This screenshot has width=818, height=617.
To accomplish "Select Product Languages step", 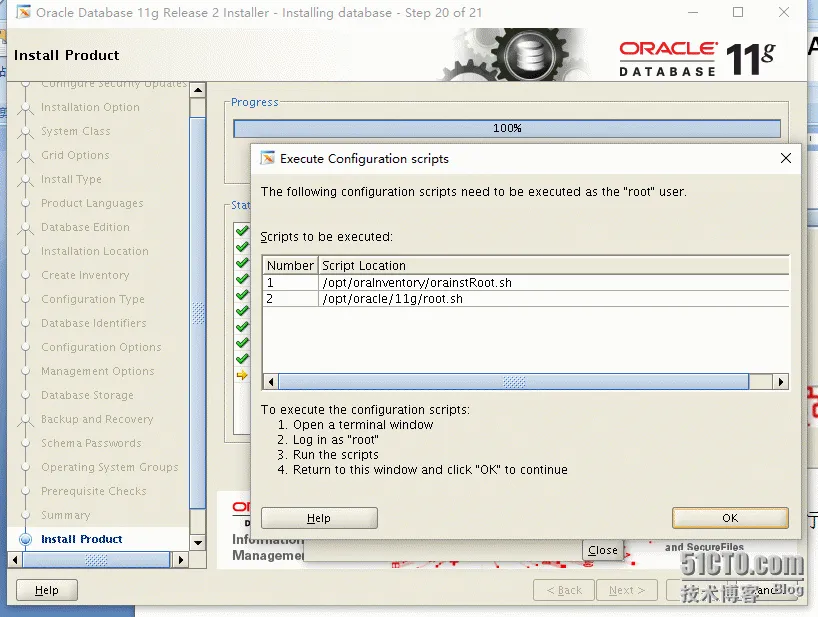I will tap(92, 203).
